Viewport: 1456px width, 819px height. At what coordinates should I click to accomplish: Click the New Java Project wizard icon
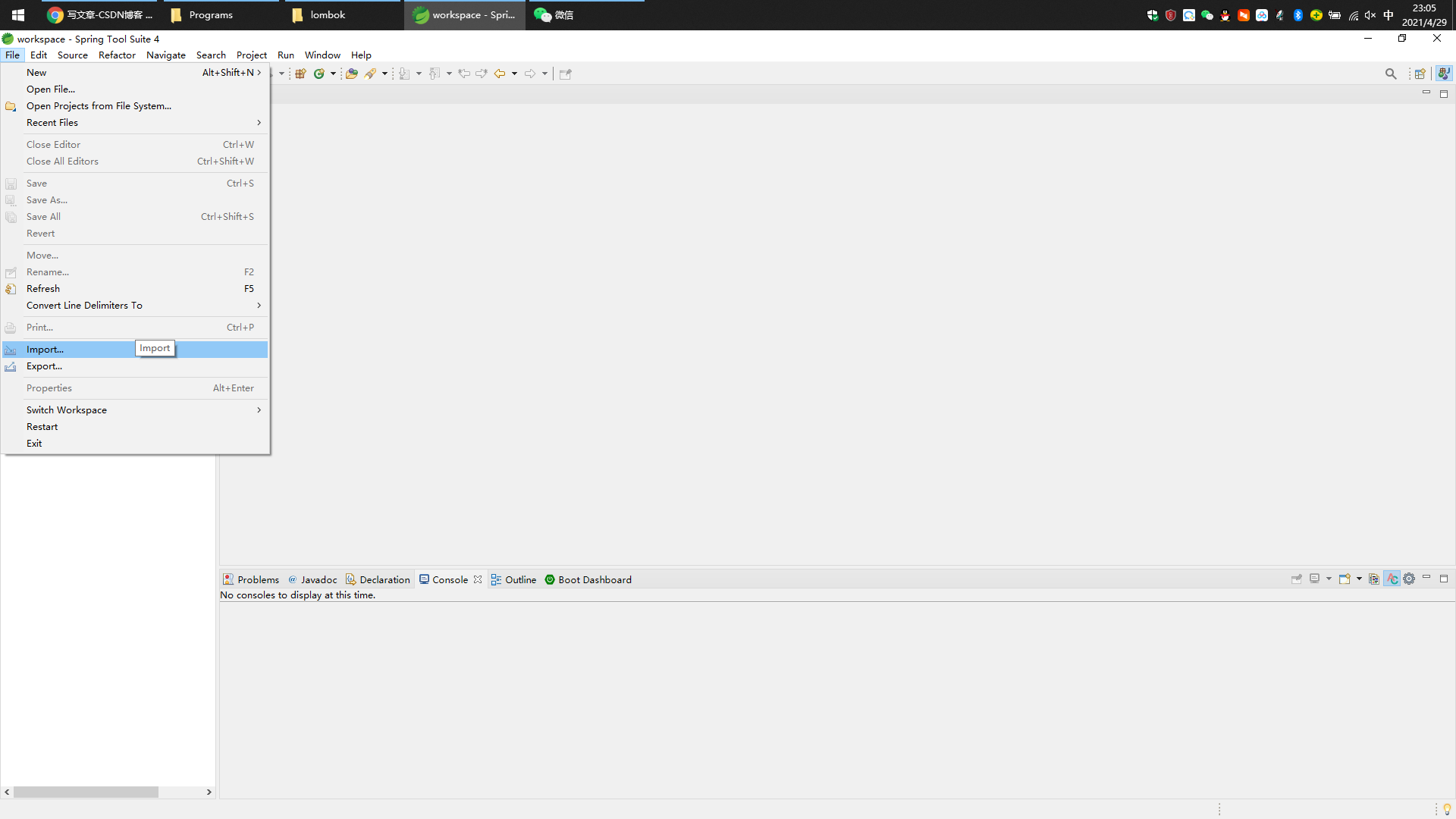(301, 74)
